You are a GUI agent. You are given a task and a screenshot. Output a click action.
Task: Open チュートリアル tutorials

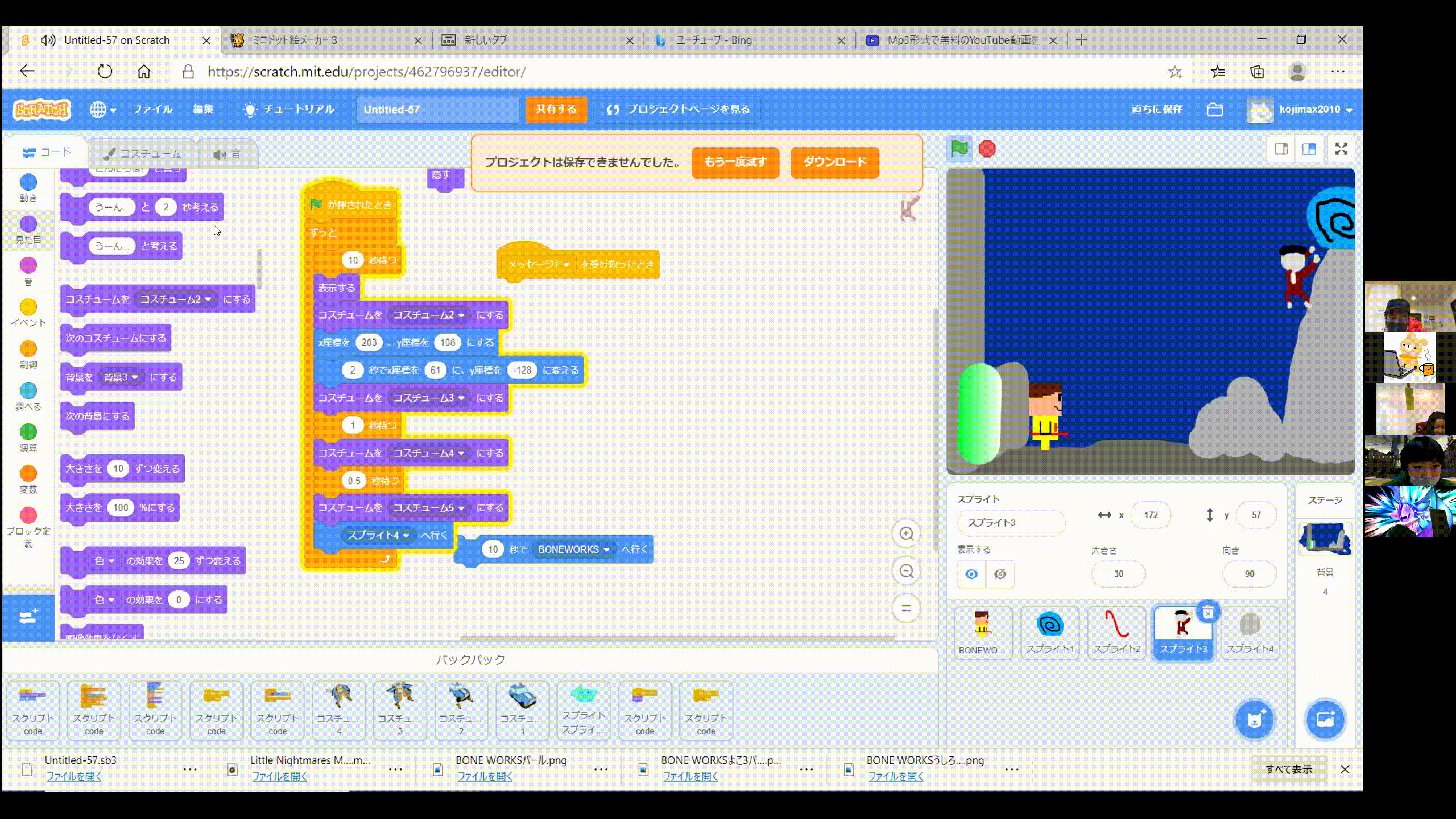(x=288, y=109)
